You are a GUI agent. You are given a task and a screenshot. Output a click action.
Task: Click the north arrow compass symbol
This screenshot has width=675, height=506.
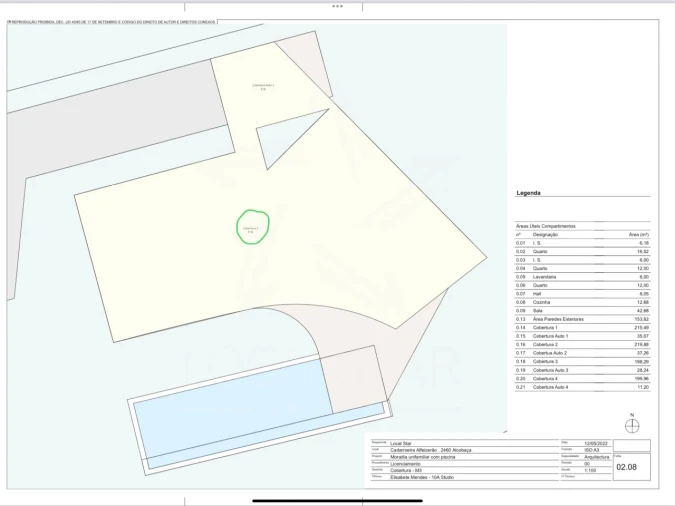[x=631, y=424]
